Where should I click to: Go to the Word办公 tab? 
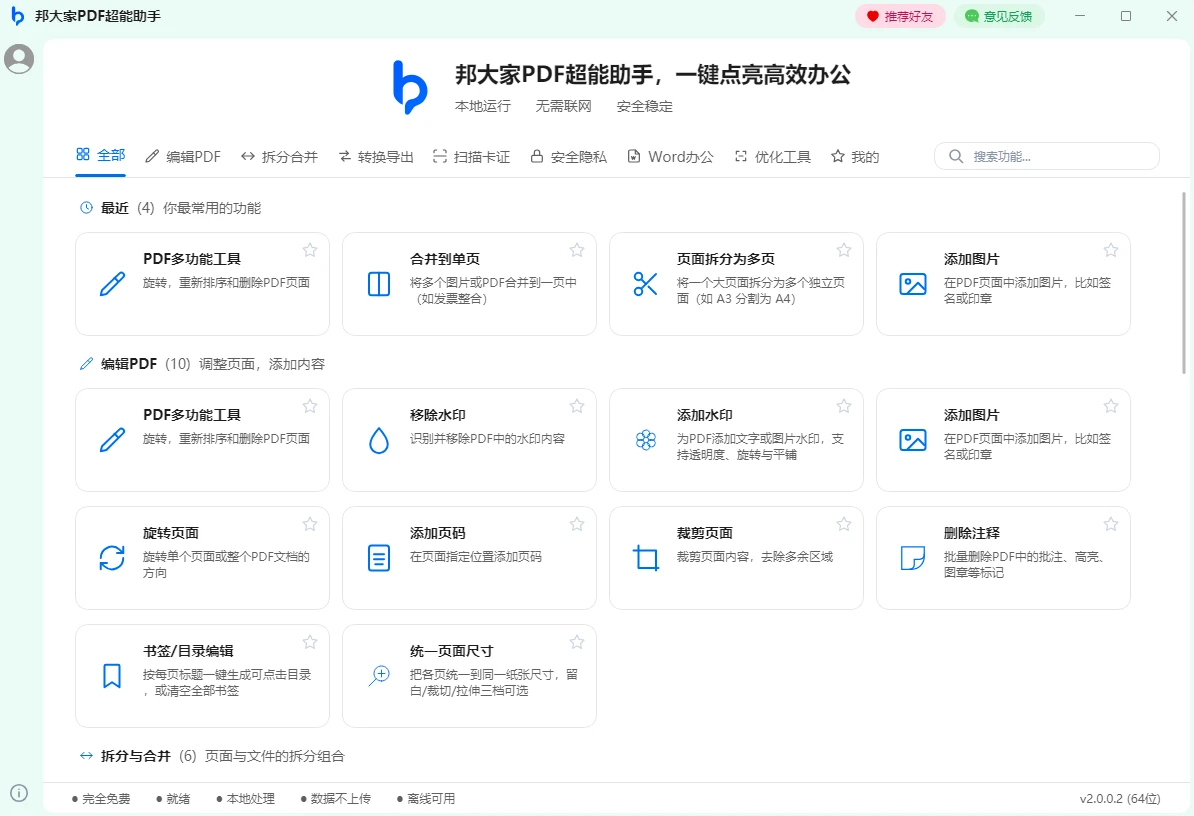[x=670, y=157]
